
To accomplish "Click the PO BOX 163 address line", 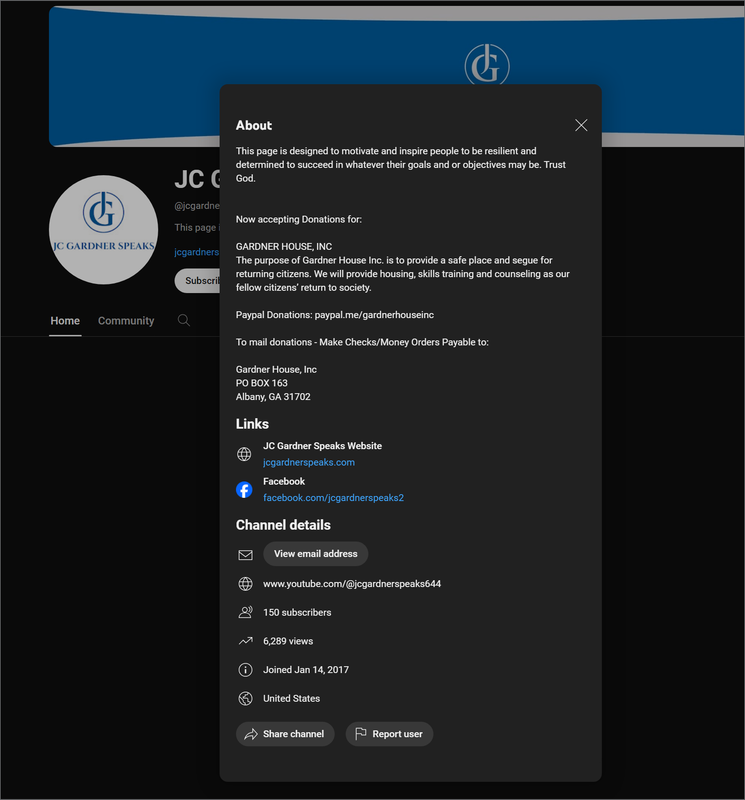I will [262, 383].
